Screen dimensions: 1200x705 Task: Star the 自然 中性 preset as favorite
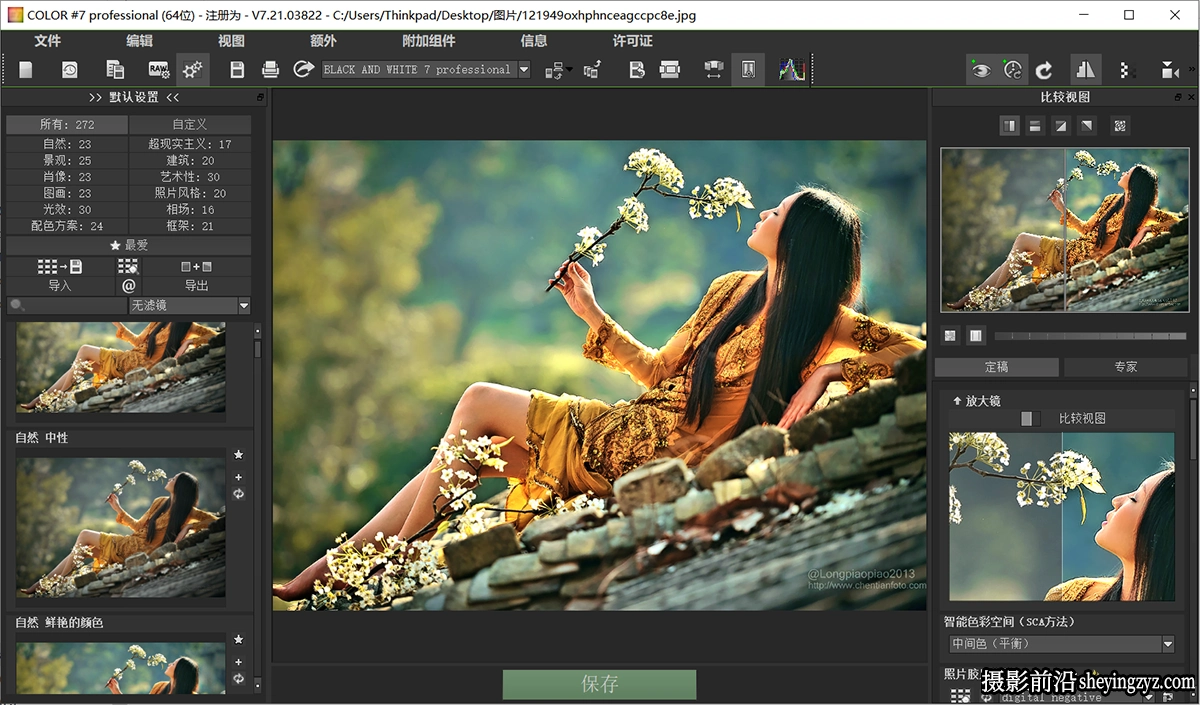pos(238,455)
